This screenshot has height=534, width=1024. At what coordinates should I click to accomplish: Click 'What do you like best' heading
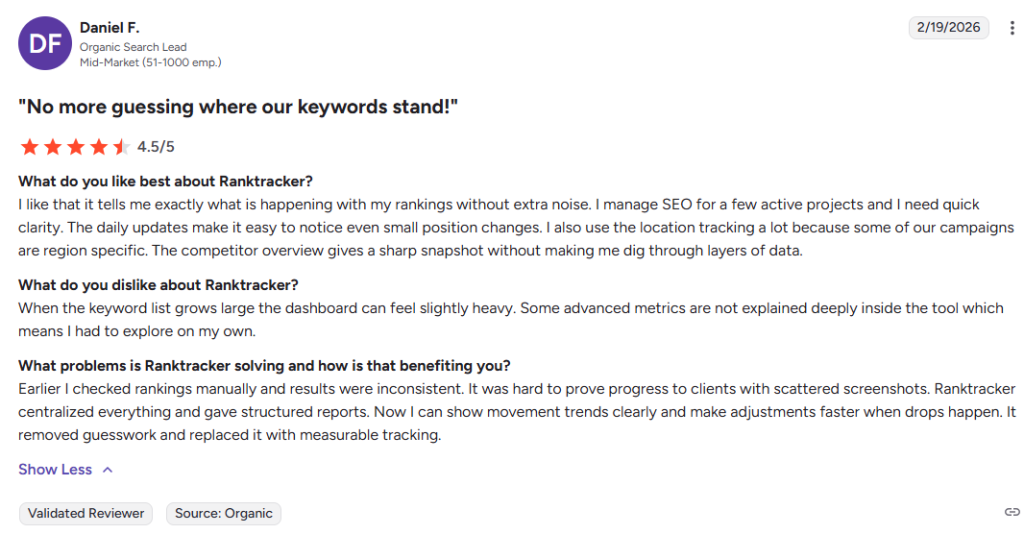165,181
